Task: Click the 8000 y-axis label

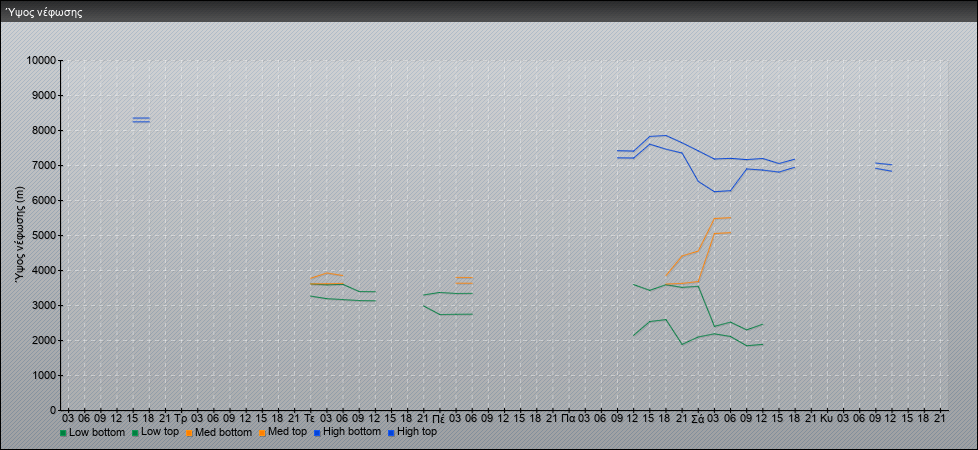Action: point(43,130)
